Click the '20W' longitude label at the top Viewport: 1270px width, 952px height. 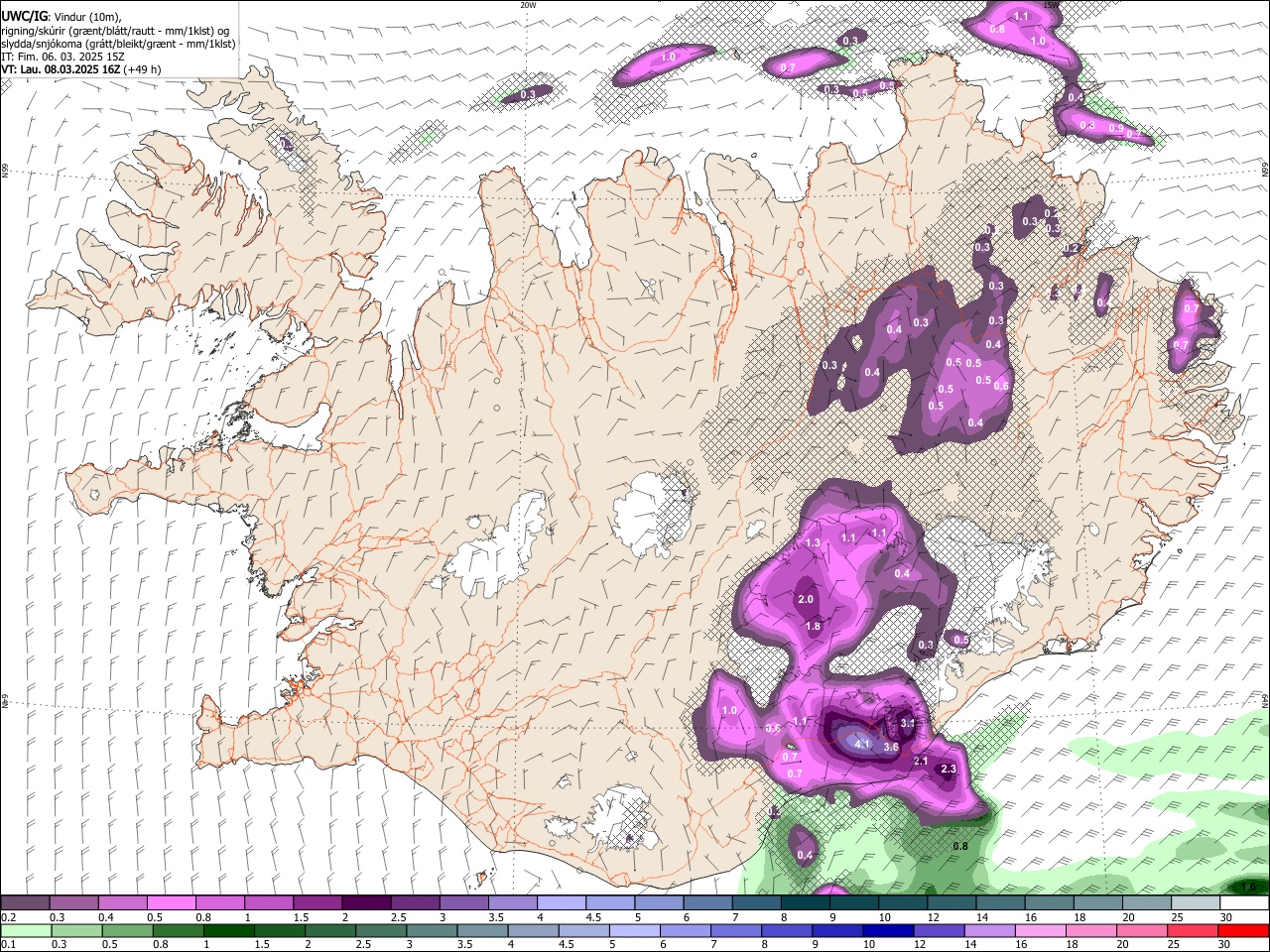pos(528,5)
